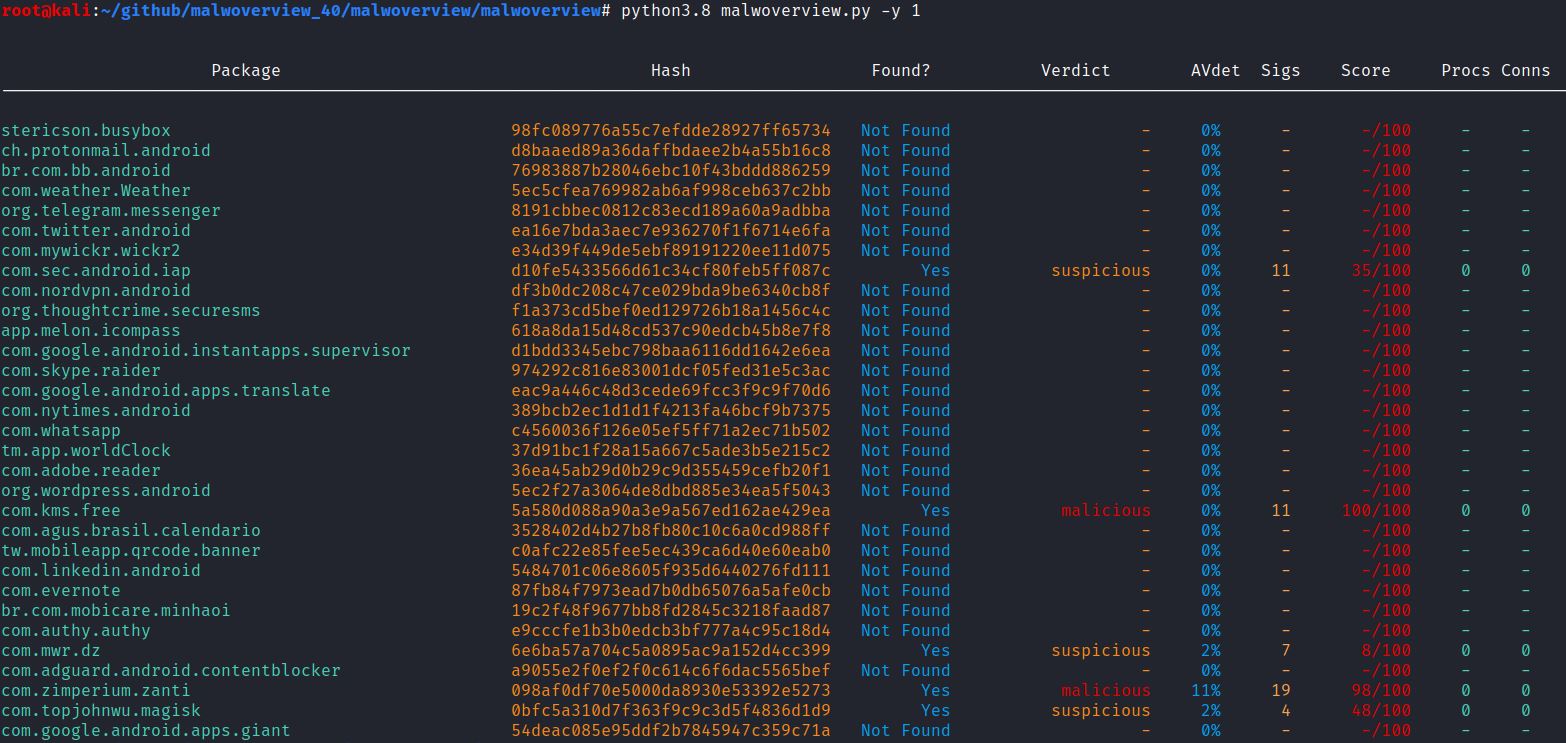The width and height of the screenshot is (1566, 743).
Task: Click Not Found status for com.whatsapp
Action: 906,430
